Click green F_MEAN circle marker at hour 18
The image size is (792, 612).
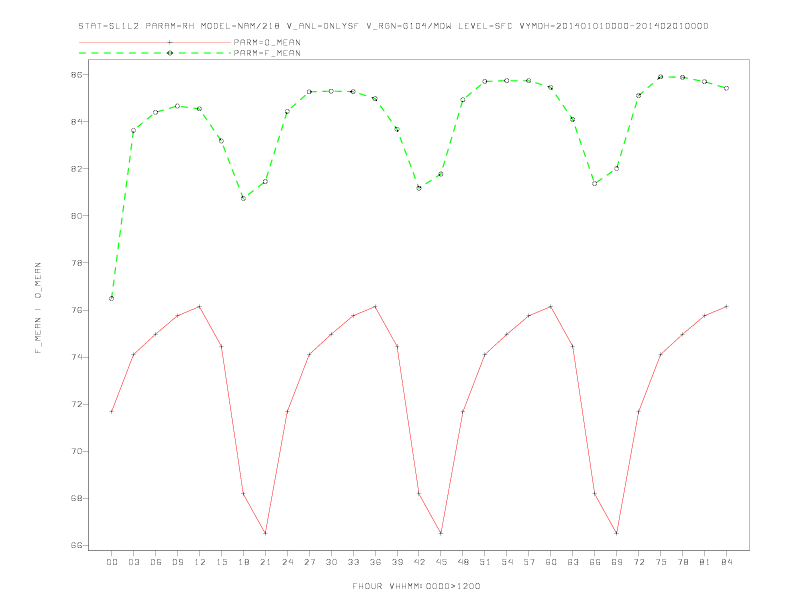[x=243, y=198]
